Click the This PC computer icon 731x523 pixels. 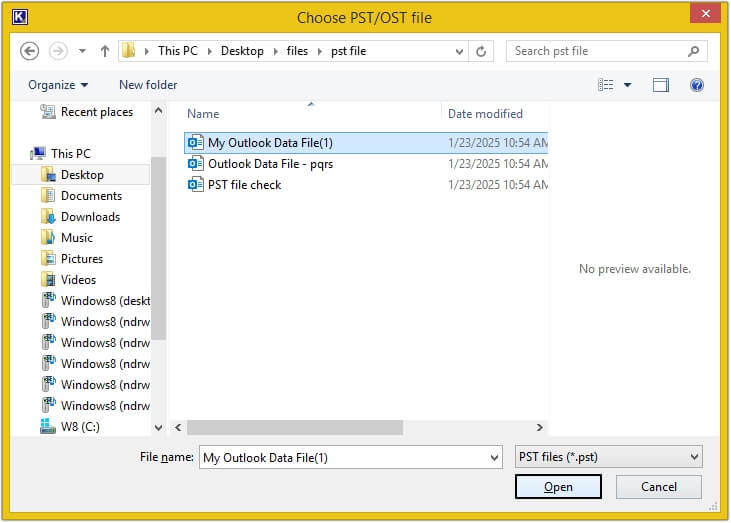coord(38,153)
